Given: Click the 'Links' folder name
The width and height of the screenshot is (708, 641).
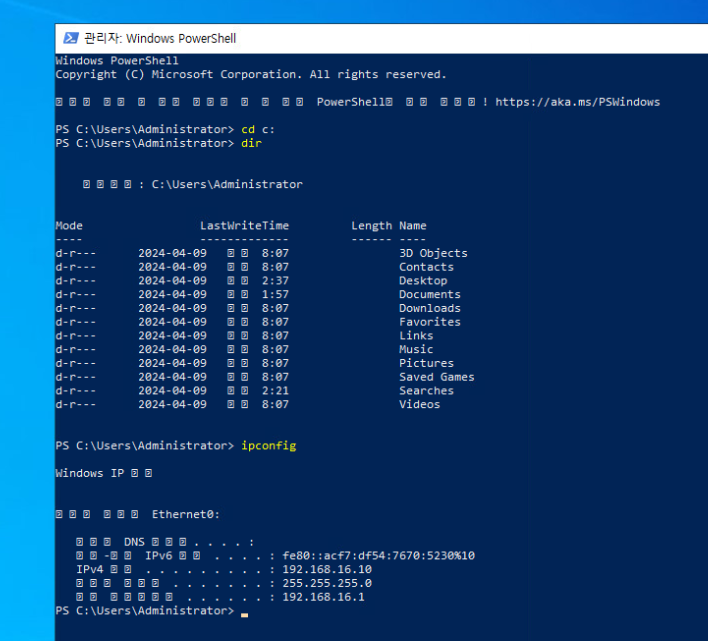Looking at the screenshot, I should 416,336.
